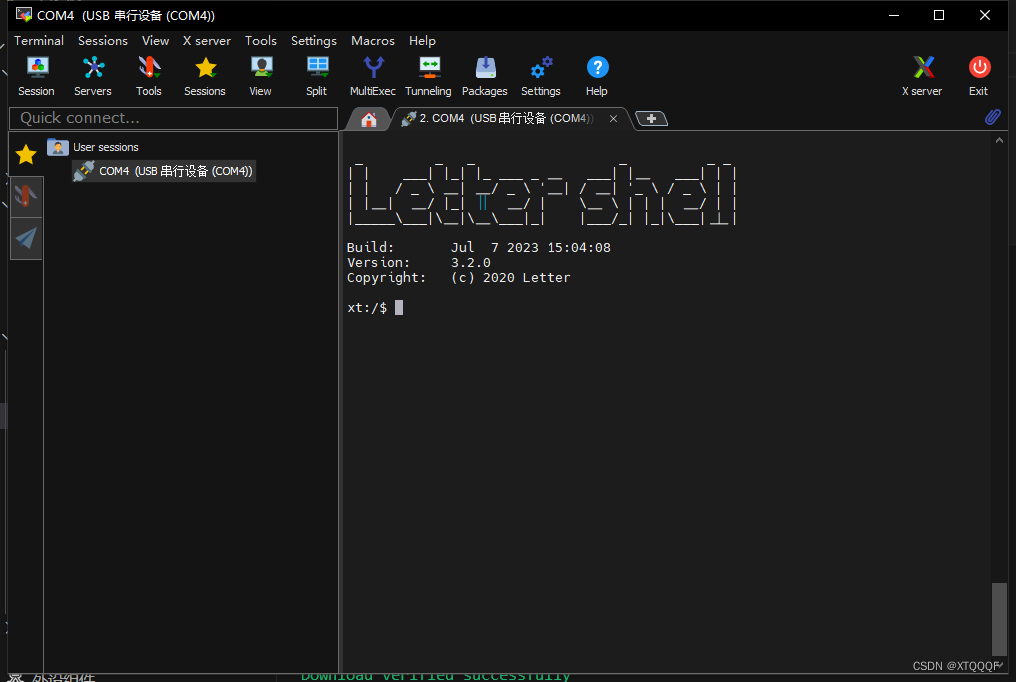Open the Terminal menu
Viewport: 1016px width, 682px height.
click(38, 41)
